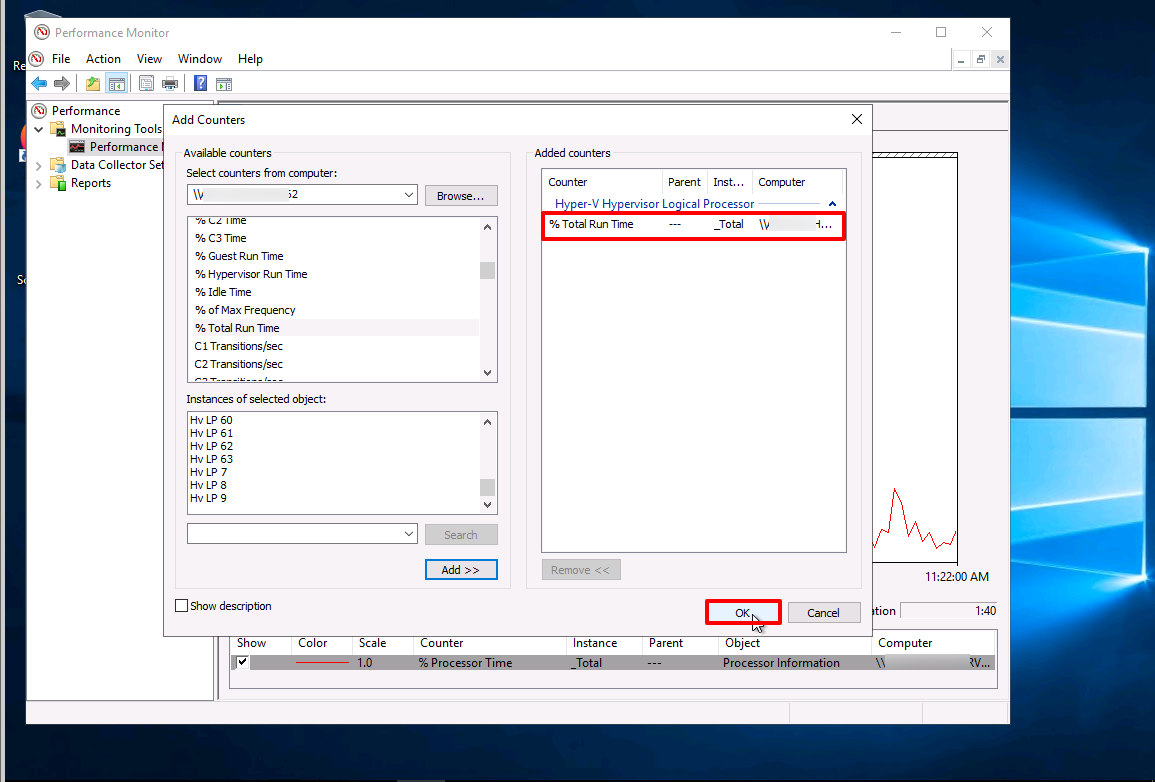Click the counters list scroll-down arrow
Image resolution: width=1155 pixels, height=782 pixels.
(488, 373)
